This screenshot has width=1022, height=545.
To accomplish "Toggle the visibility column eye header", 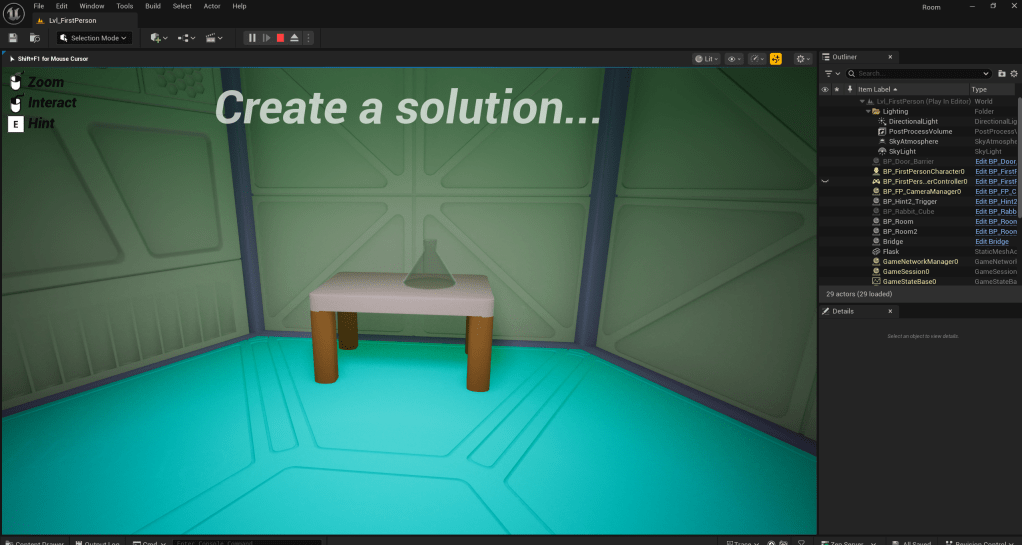I will coord(825,89).
